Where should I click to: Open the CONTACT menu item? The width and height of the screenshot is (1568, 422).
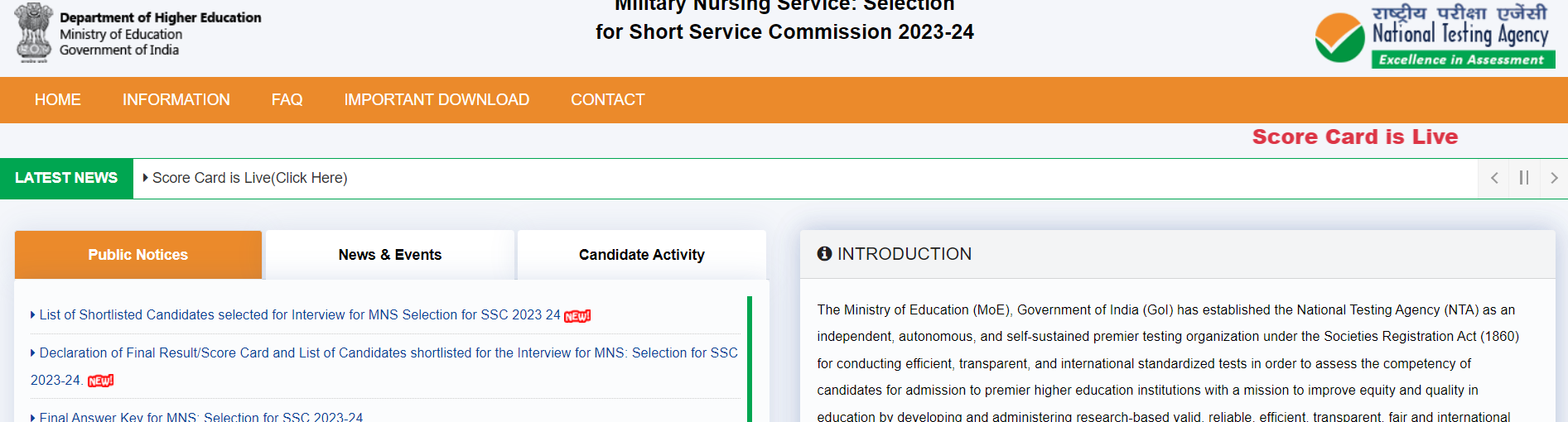tap(607, 100)
